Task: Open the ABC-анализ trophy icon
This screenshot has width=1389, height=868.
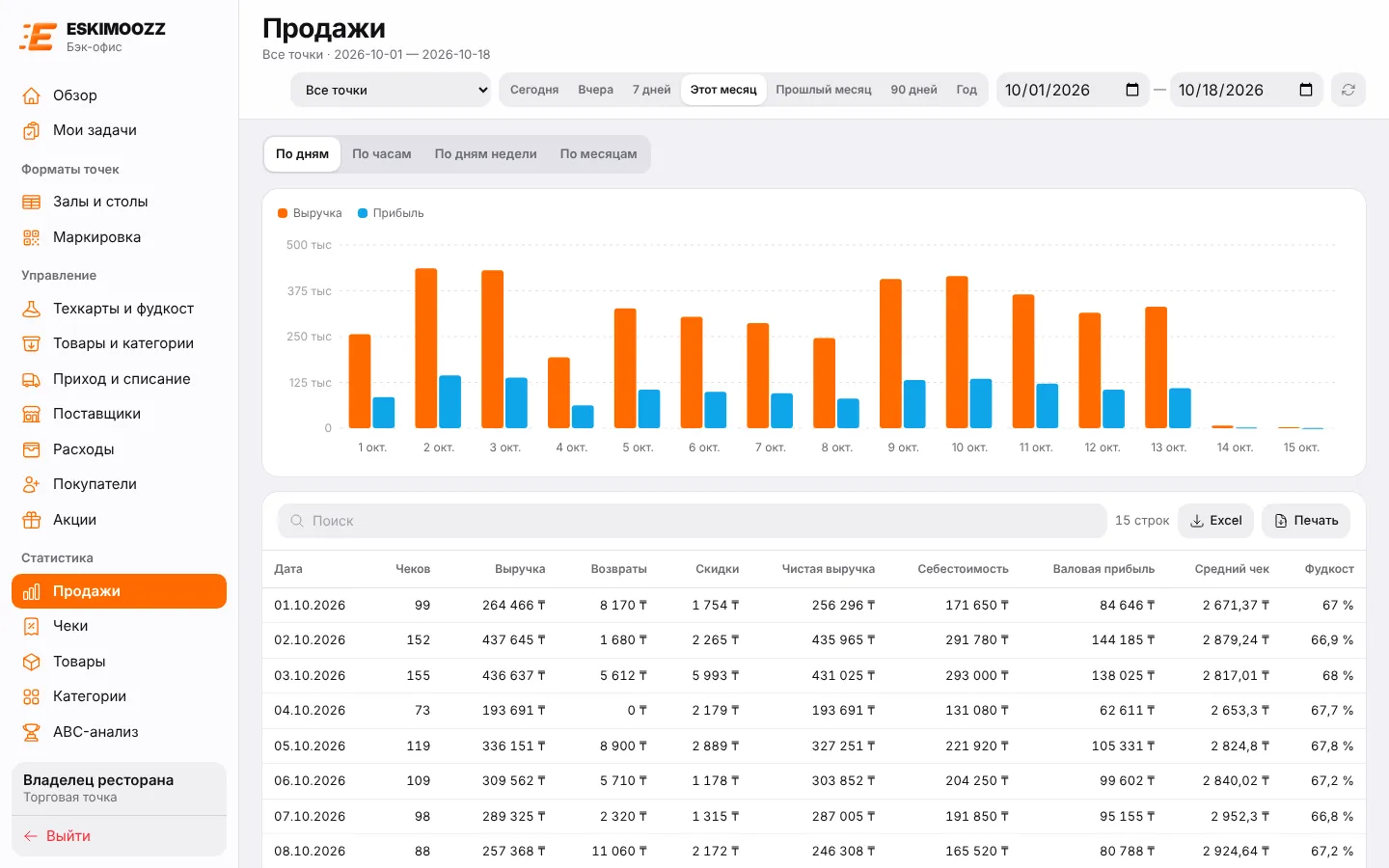Action: point(32,732)
